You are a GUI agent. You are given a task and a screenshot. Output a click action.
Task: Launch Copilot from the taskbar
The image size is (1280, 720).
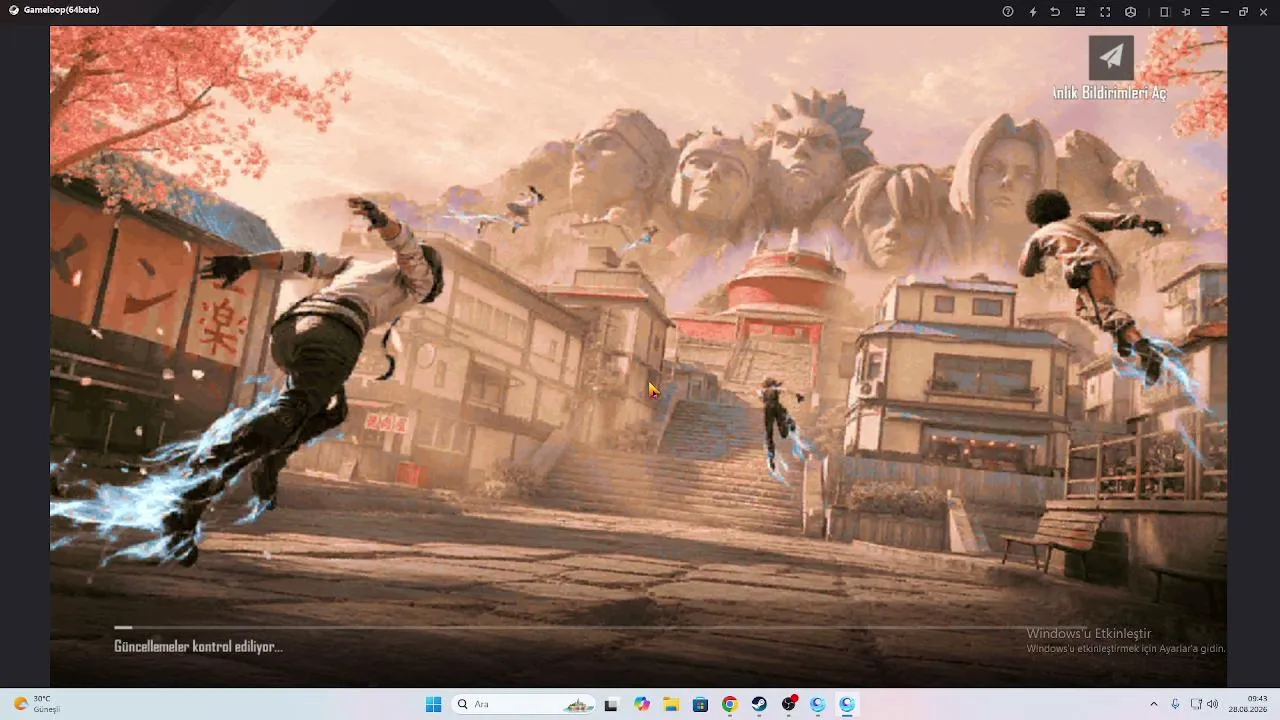point(641,704)
